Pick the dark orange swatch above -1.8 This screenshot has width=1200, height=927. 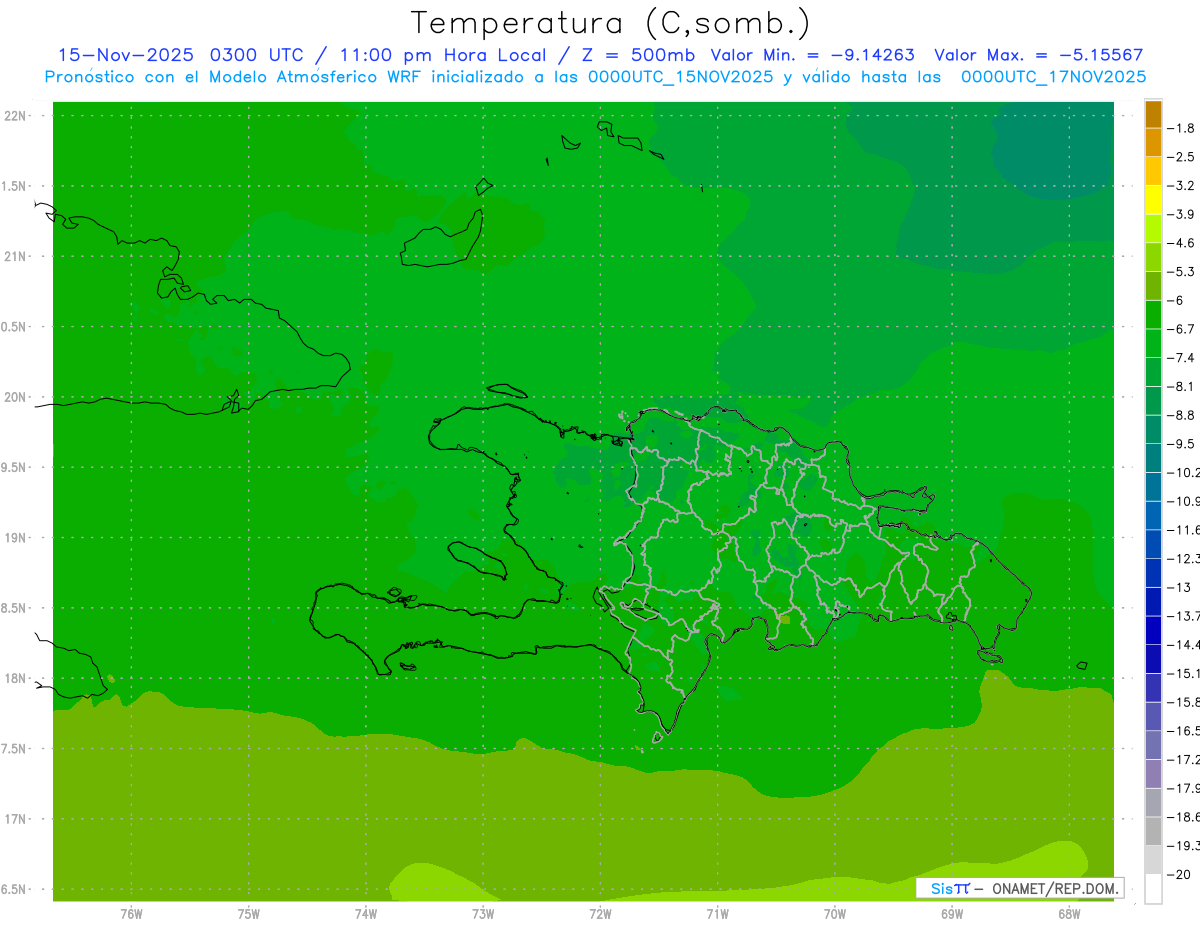1153,114
